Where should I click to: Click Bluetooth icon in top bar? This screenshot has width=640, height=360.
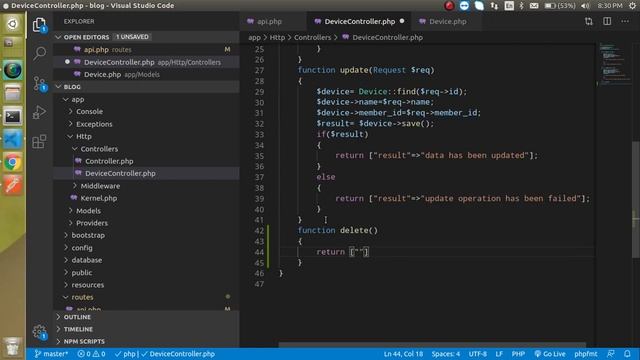[x=522, y=6]
